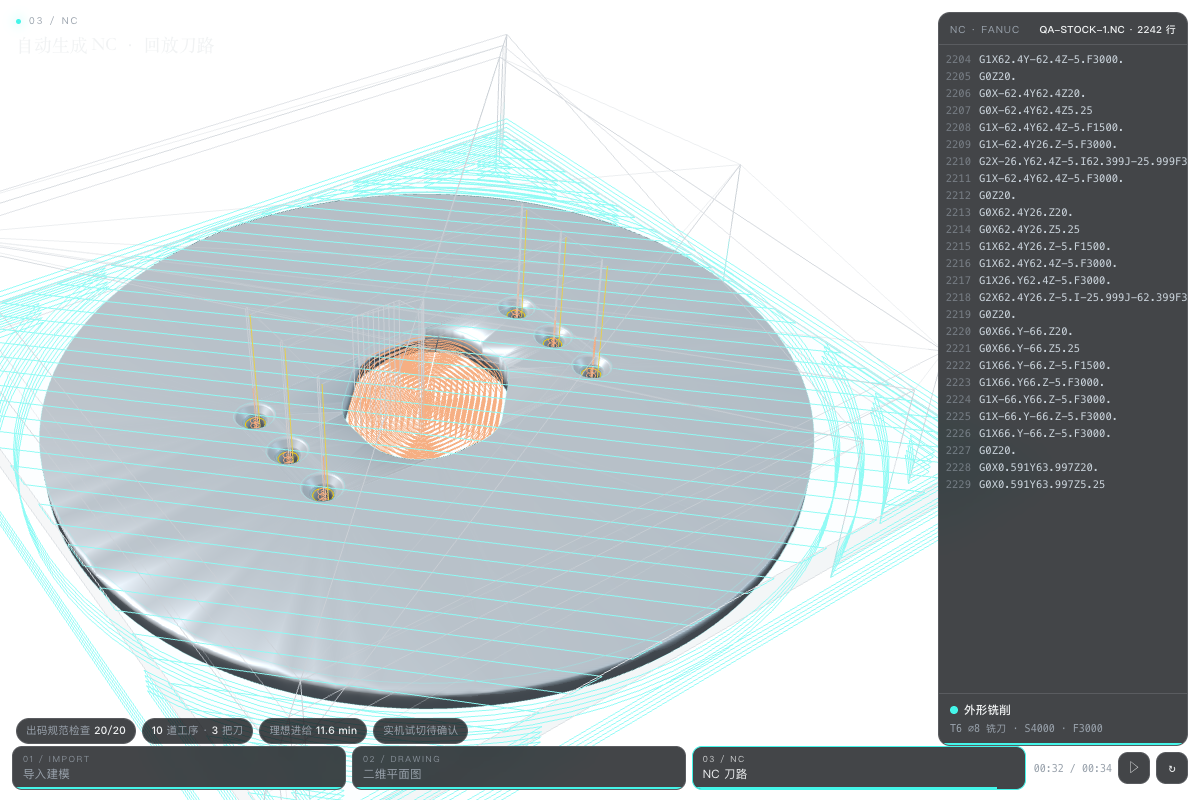Click the T6 ⌀8 铣刀 S4000 F3000 line
The width and height of the screenshot is (1200, 800).
point(1026,729)
